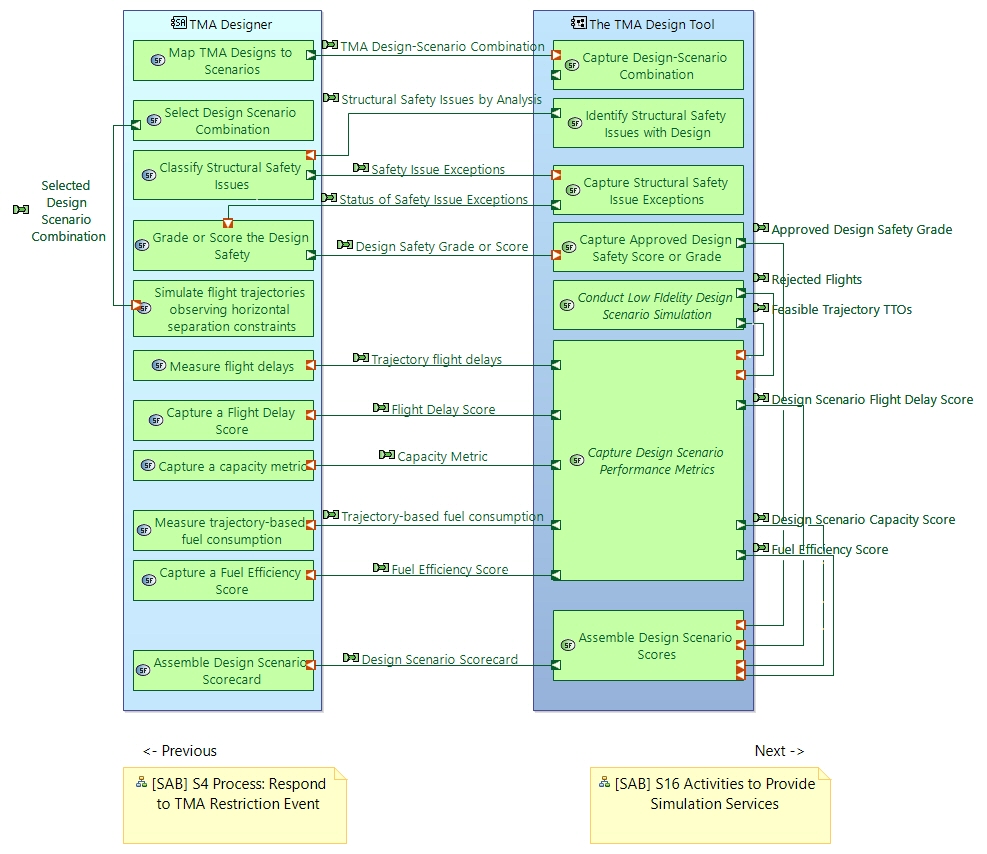987x854 pixels.
Task: Select 'Design Scenario Capacity Score' label
Action: 863,520
